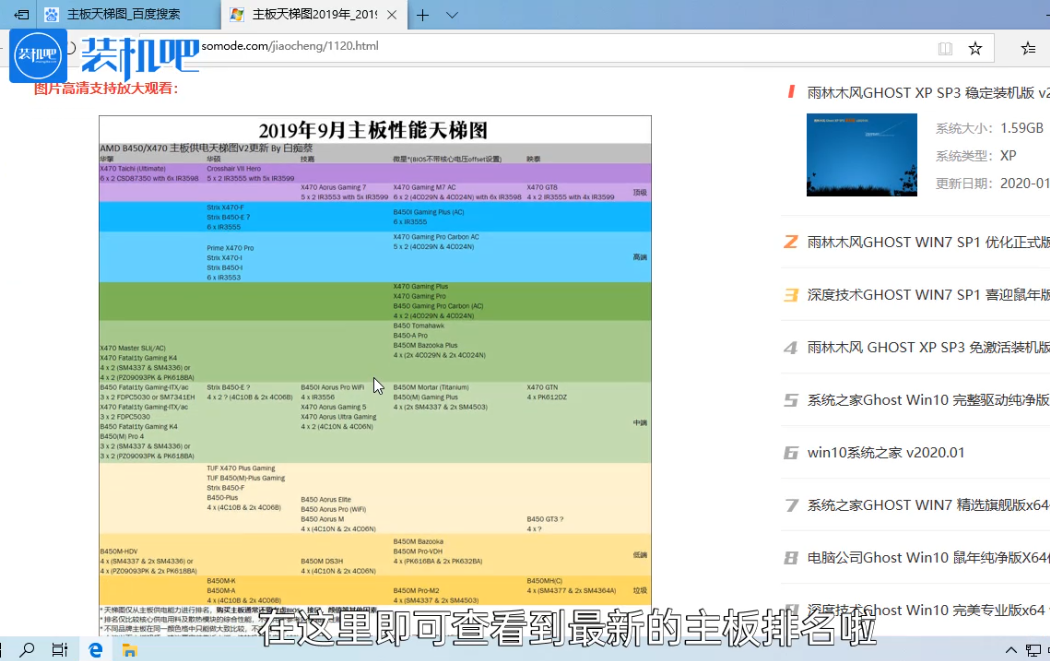Image resolution: width=1050 pixels, height=661 pixels.
Task: Launch Edge from the taskbar
Action: (96, 650)
